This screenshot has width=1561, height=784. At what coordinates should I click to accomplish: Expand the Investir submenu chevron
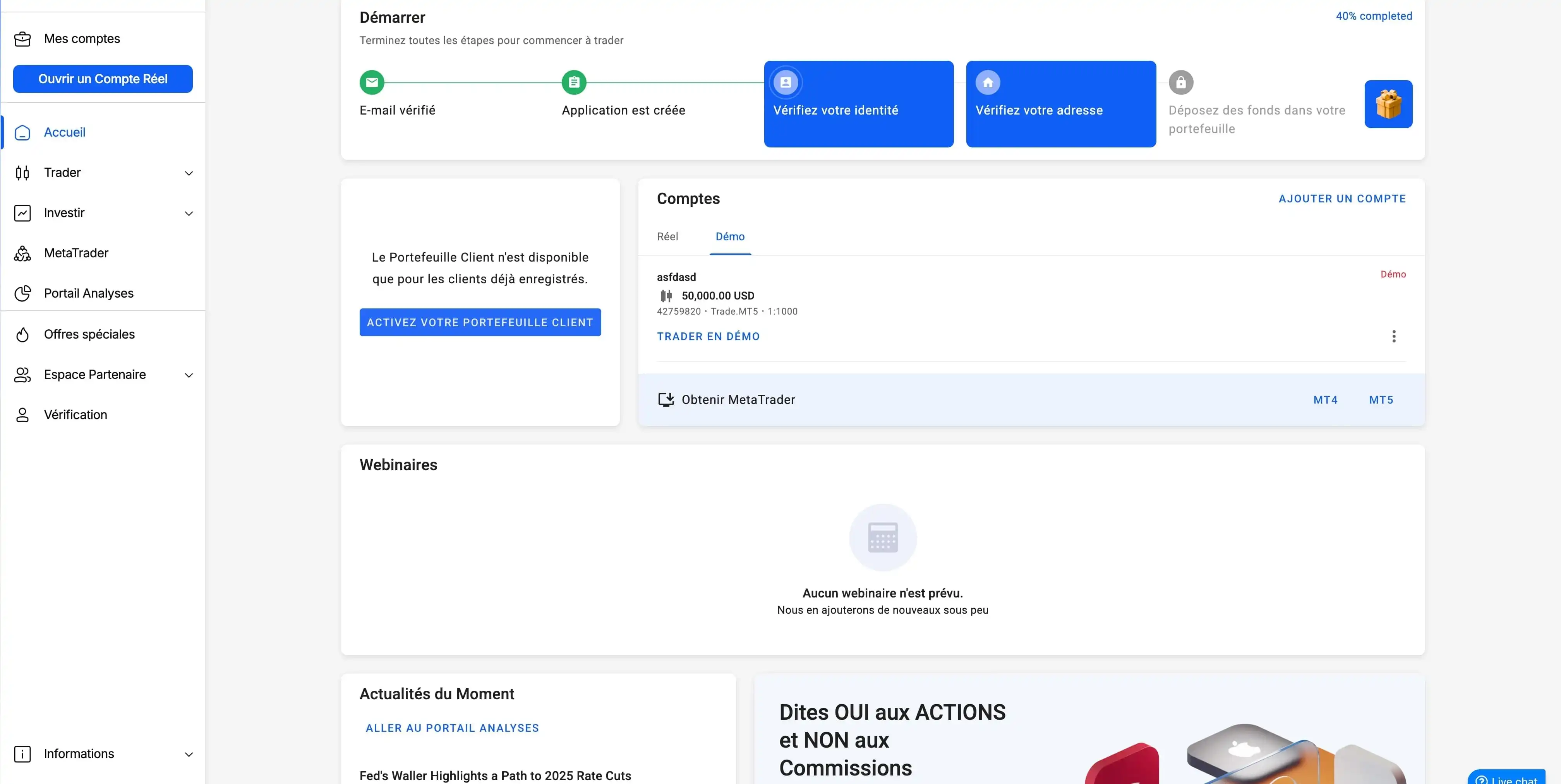189,214
